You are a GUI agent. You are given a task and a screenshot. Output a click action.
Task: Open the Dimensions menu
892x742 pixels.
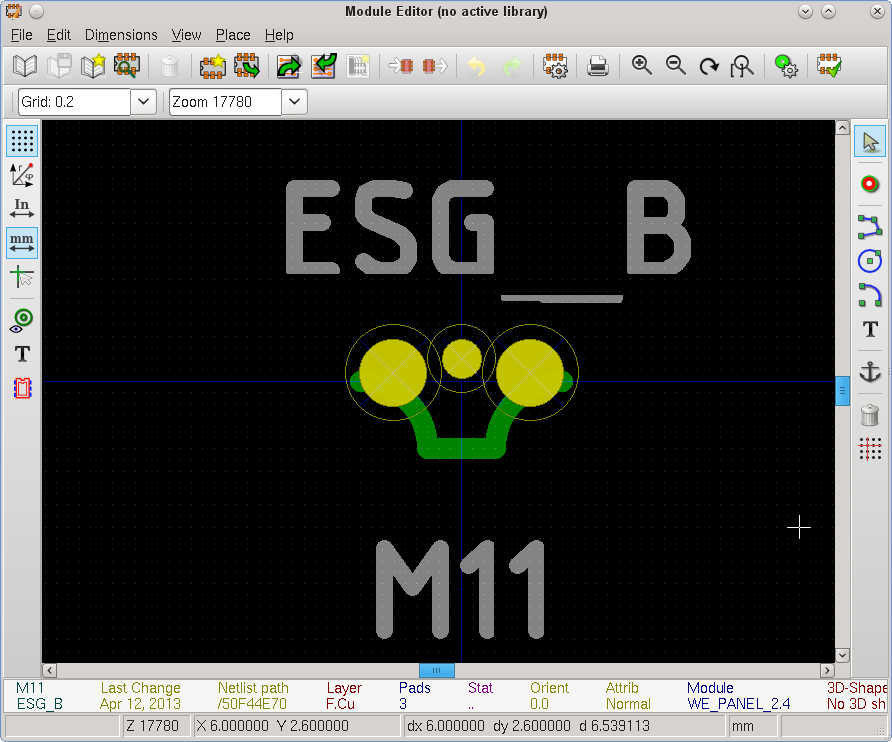click(121, 35)
